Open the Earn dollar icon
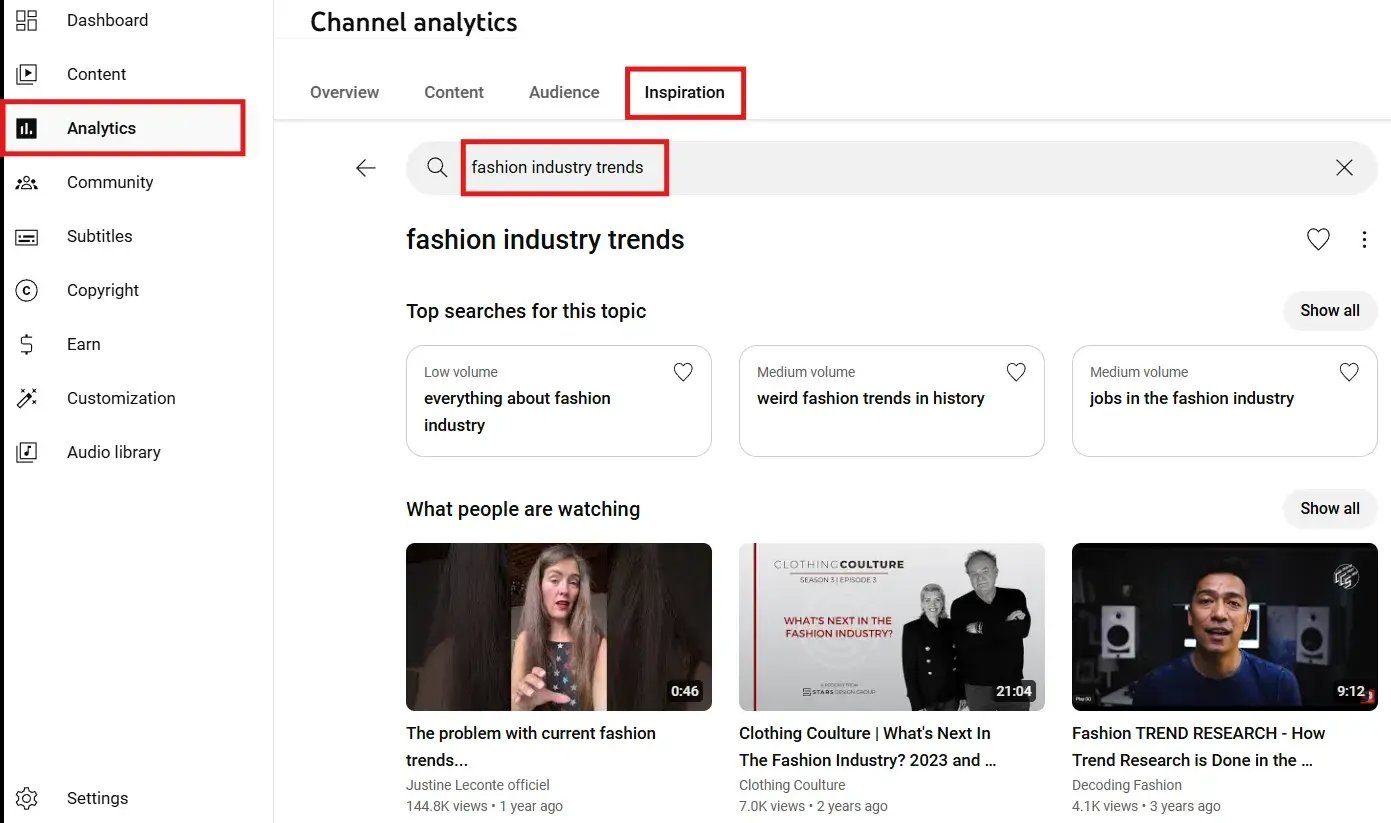 click(27, 345)
